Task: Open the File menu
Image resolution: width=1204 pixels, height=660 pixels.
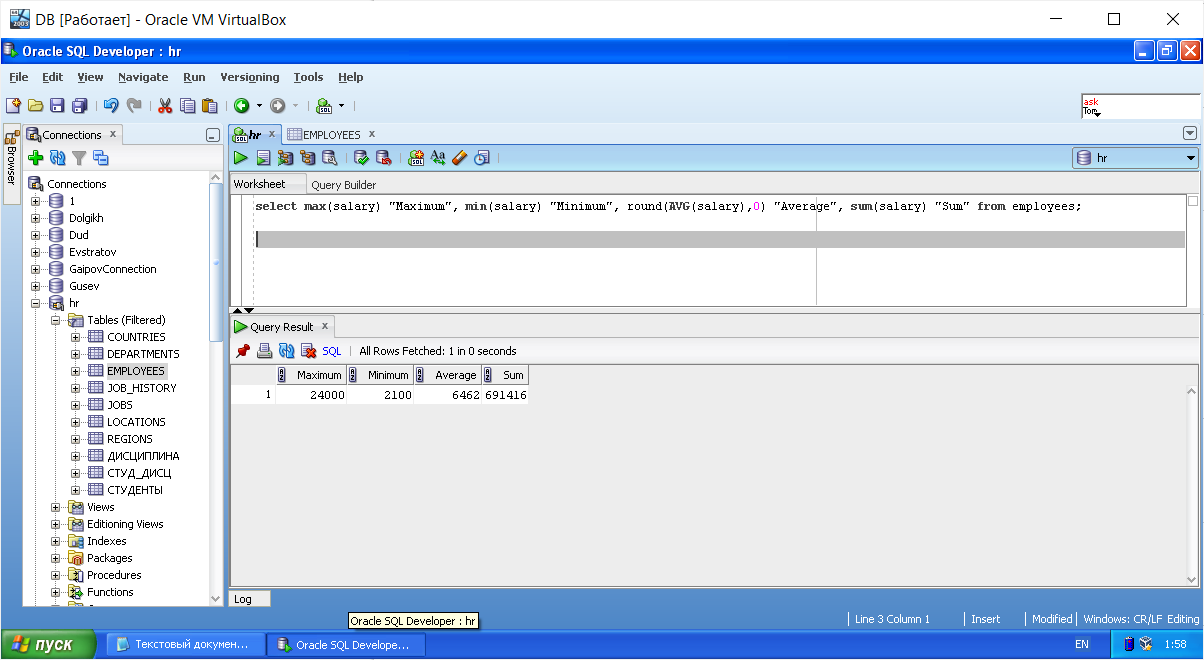Action: click(18, 77)
